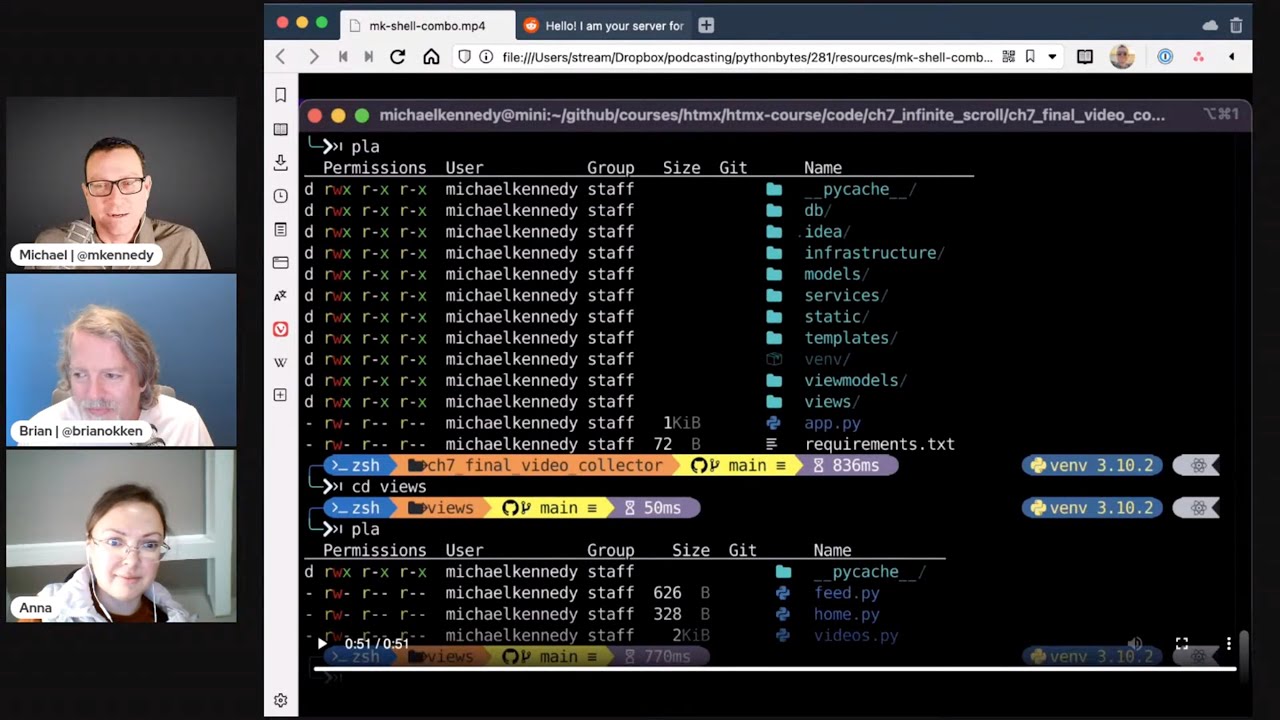This screenshot has width=1280, height=720.
Task: Open the History panel clock icon
Action: click(281, 196)
